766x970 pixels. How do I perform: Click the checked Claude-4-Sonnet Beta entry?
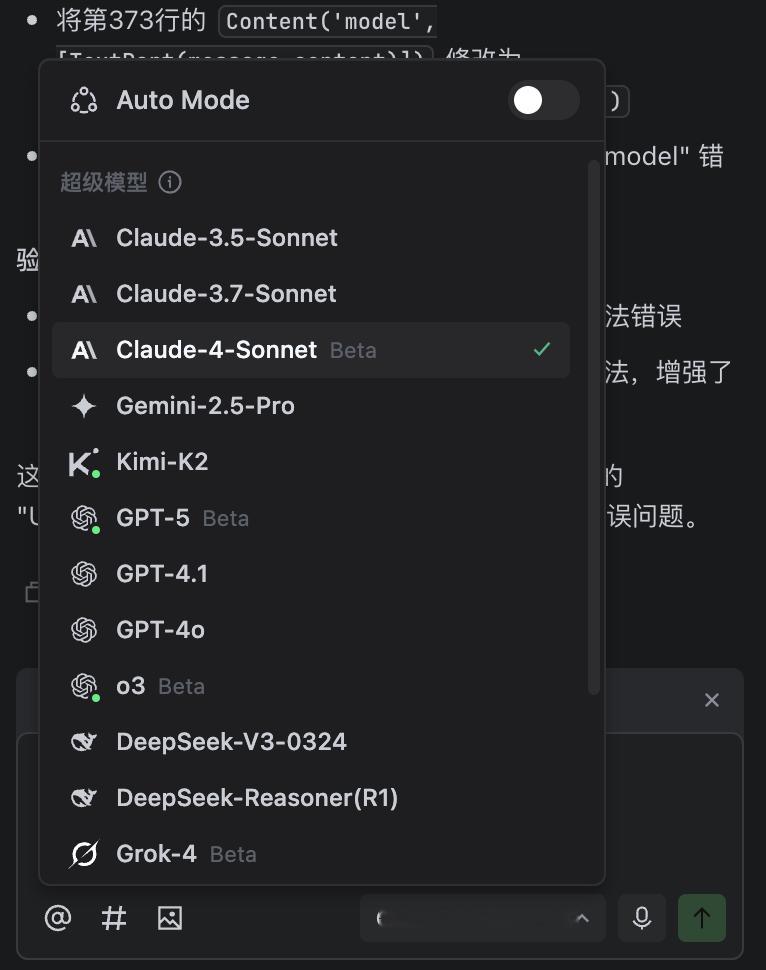(x=311, y=350)
